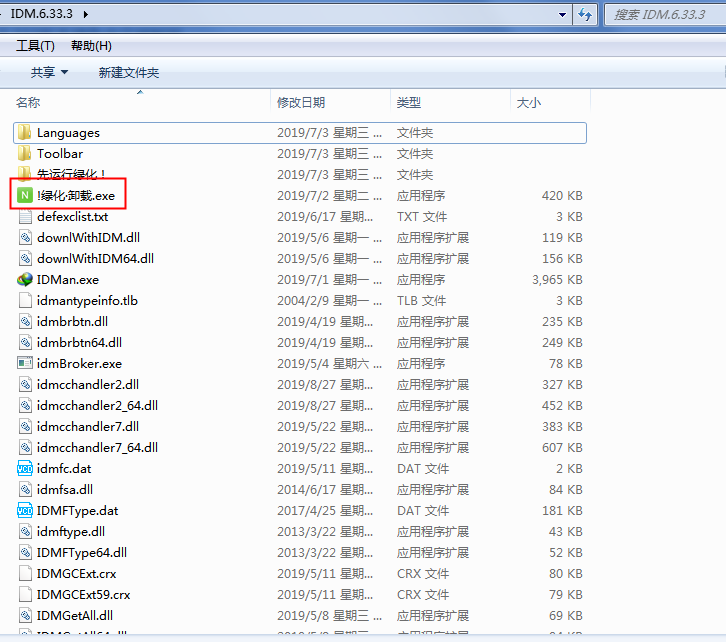
Task: Click the idmantypeinfo.tlb file name
Action: coord(87,301)
